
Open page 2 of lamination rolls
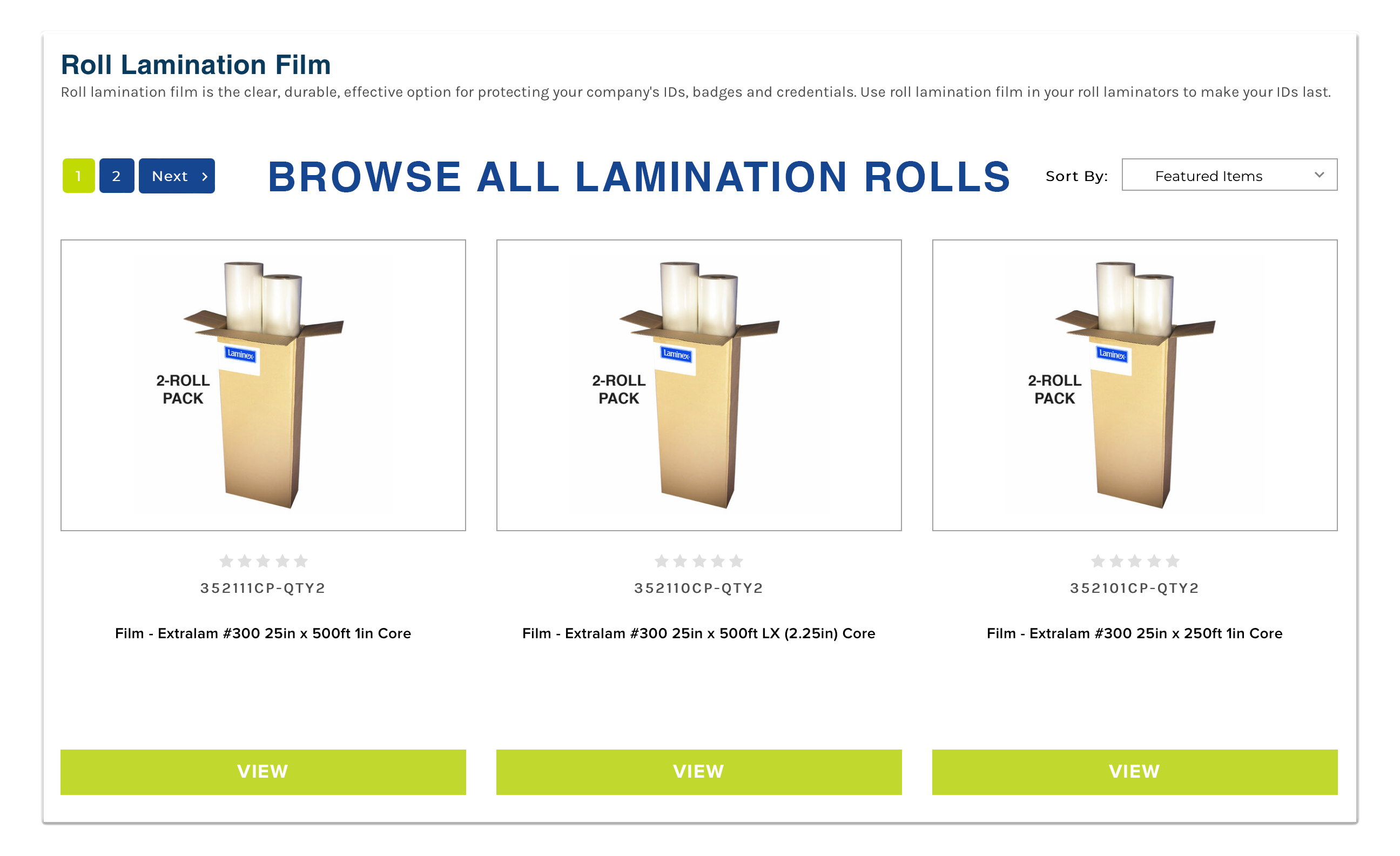117,176
